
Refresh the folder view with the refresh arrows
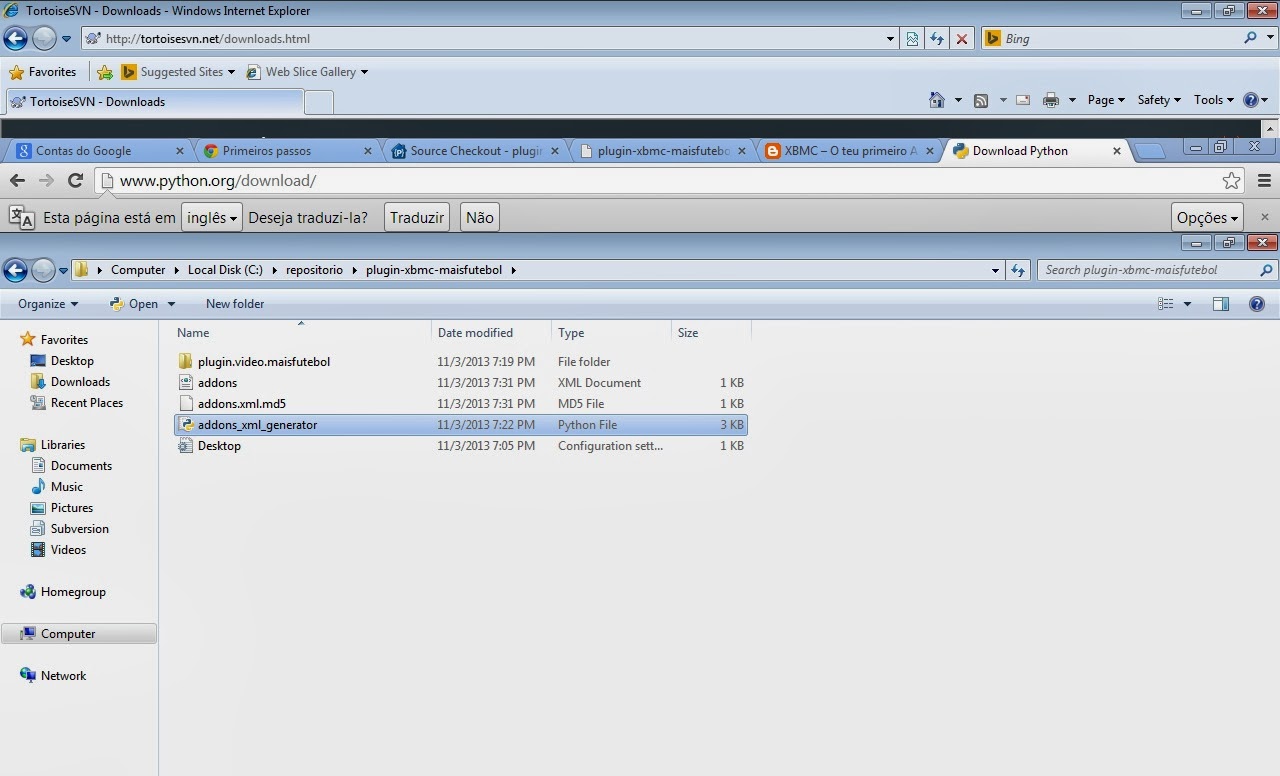click(1017, 269)
